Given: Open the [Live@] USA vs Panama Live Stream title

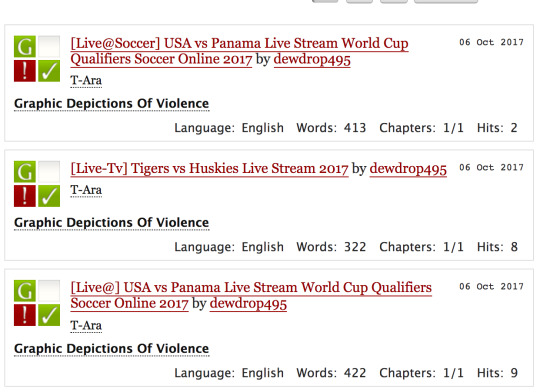Looking at the screenshot, I should [x=251, y=296].
